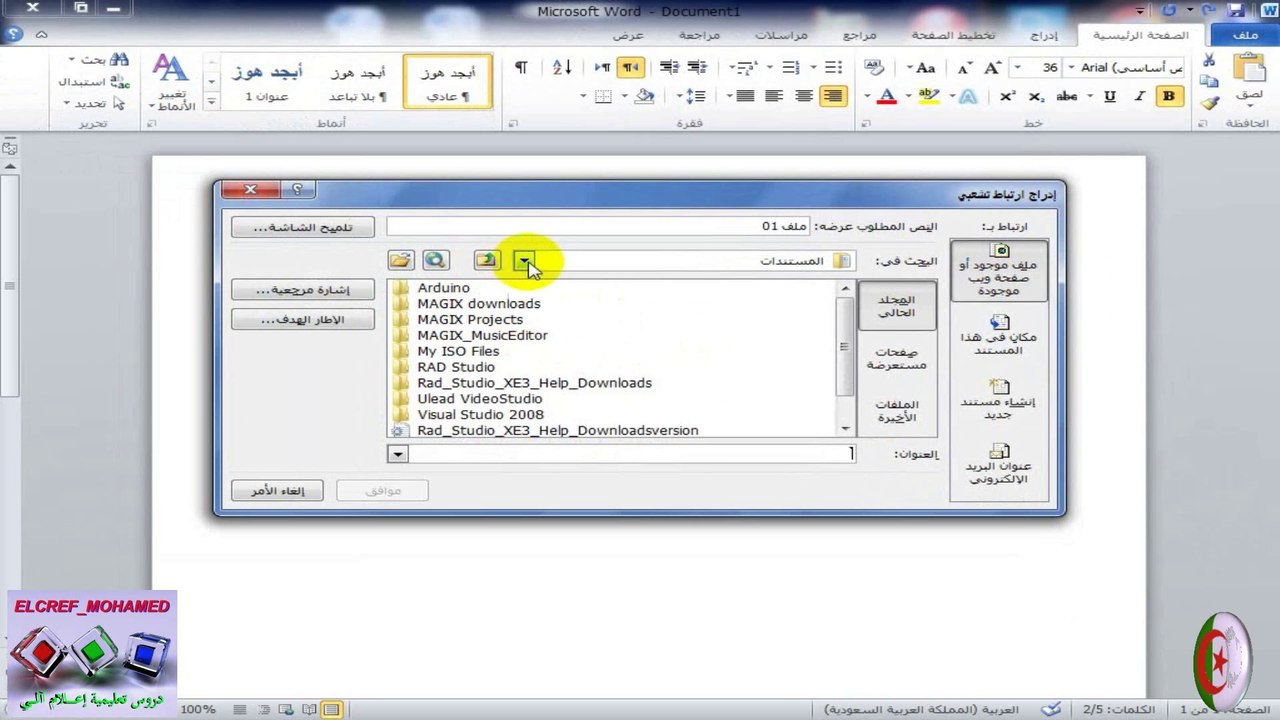The width and height of the screenshot is (1280, 720).
Task: Select Existing File or Web Page option
Action: point(999,271)
